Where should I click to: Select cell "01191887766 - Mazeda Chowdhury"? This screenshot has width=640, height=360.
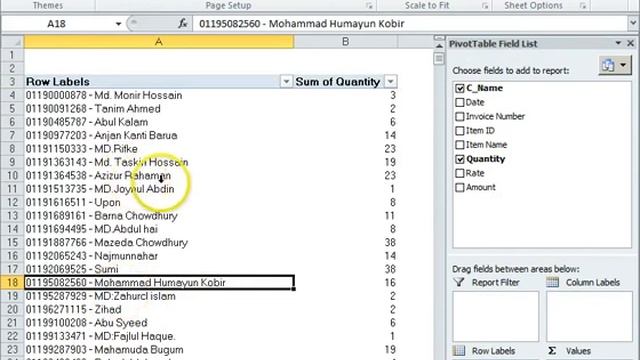pyautogui.click(x=159, y=242)
